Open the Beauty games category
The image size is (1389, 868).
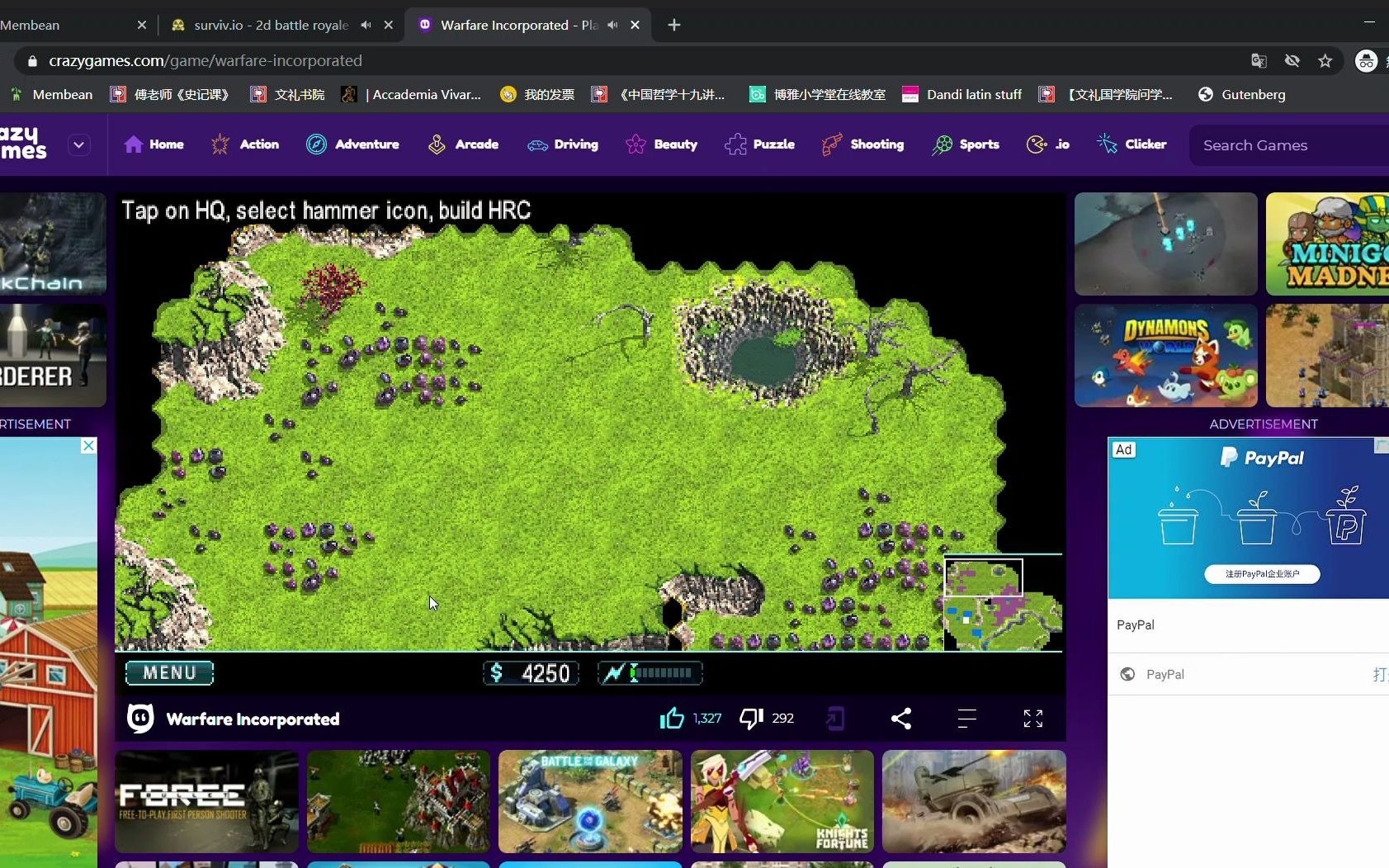[x=661, y=144]
